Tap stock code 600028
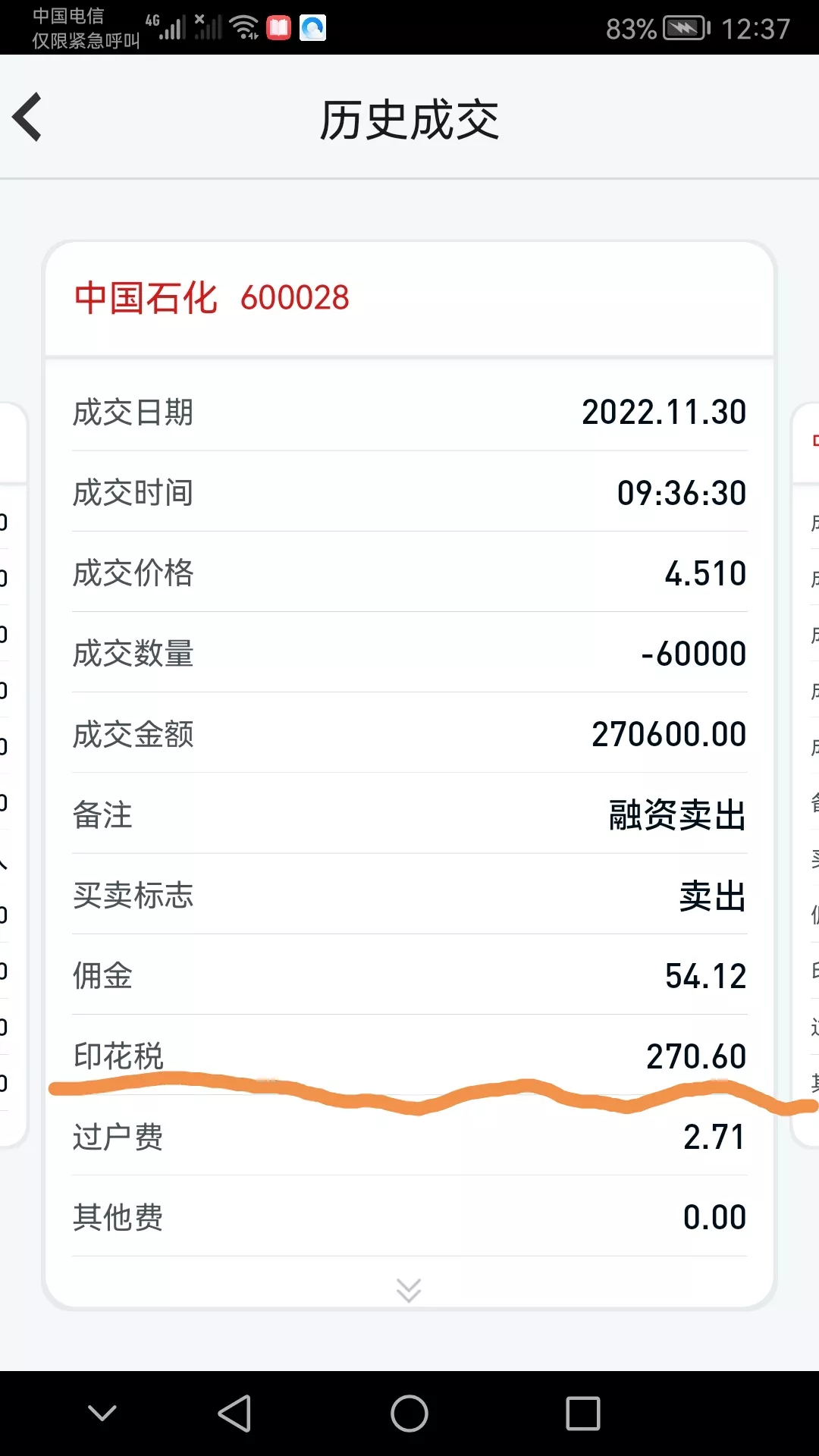Image resolution: width=819 pixels, height=1456 pixels. coord(295,298)
